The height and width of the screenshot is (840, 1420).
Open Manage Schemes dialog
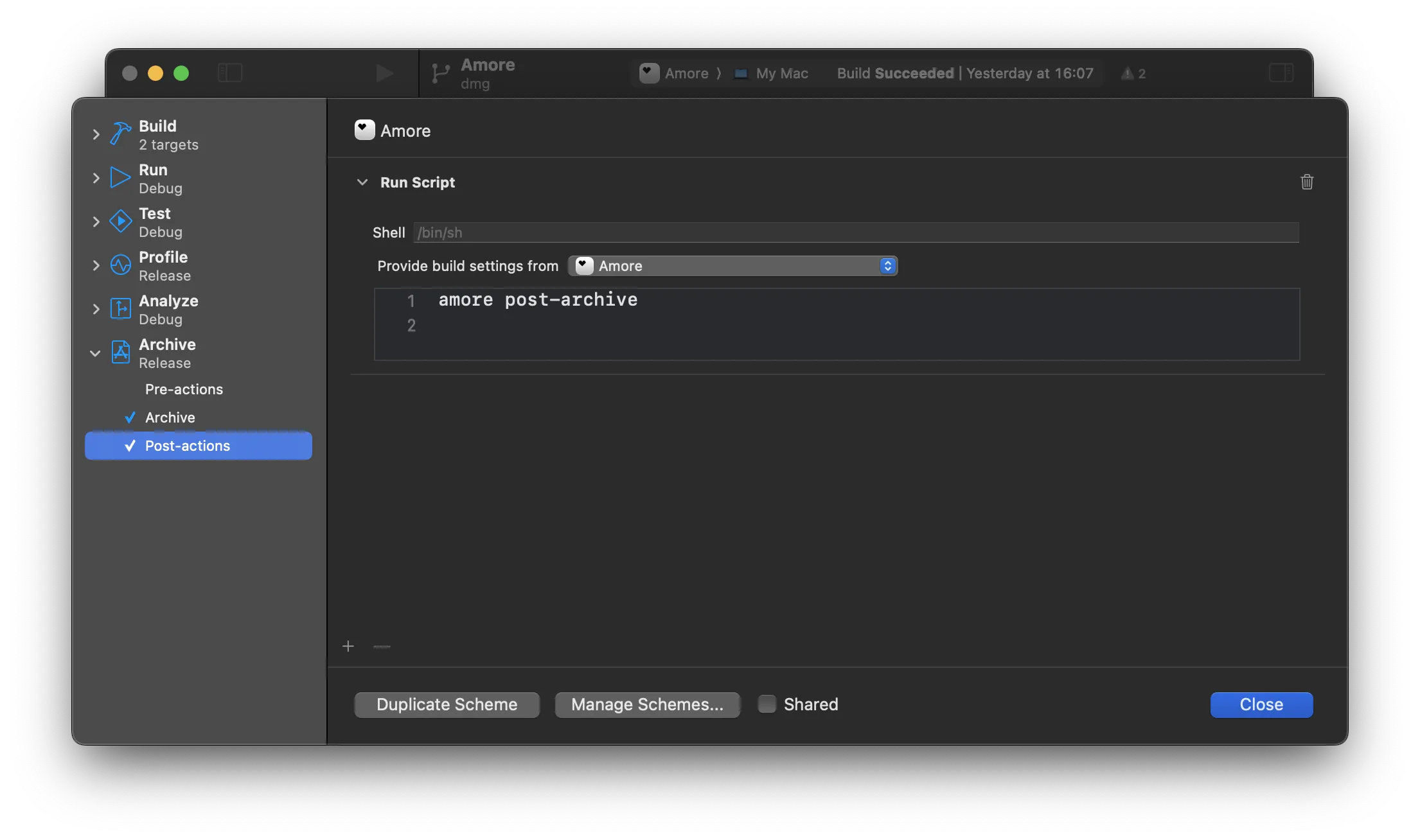click(647, 704)
